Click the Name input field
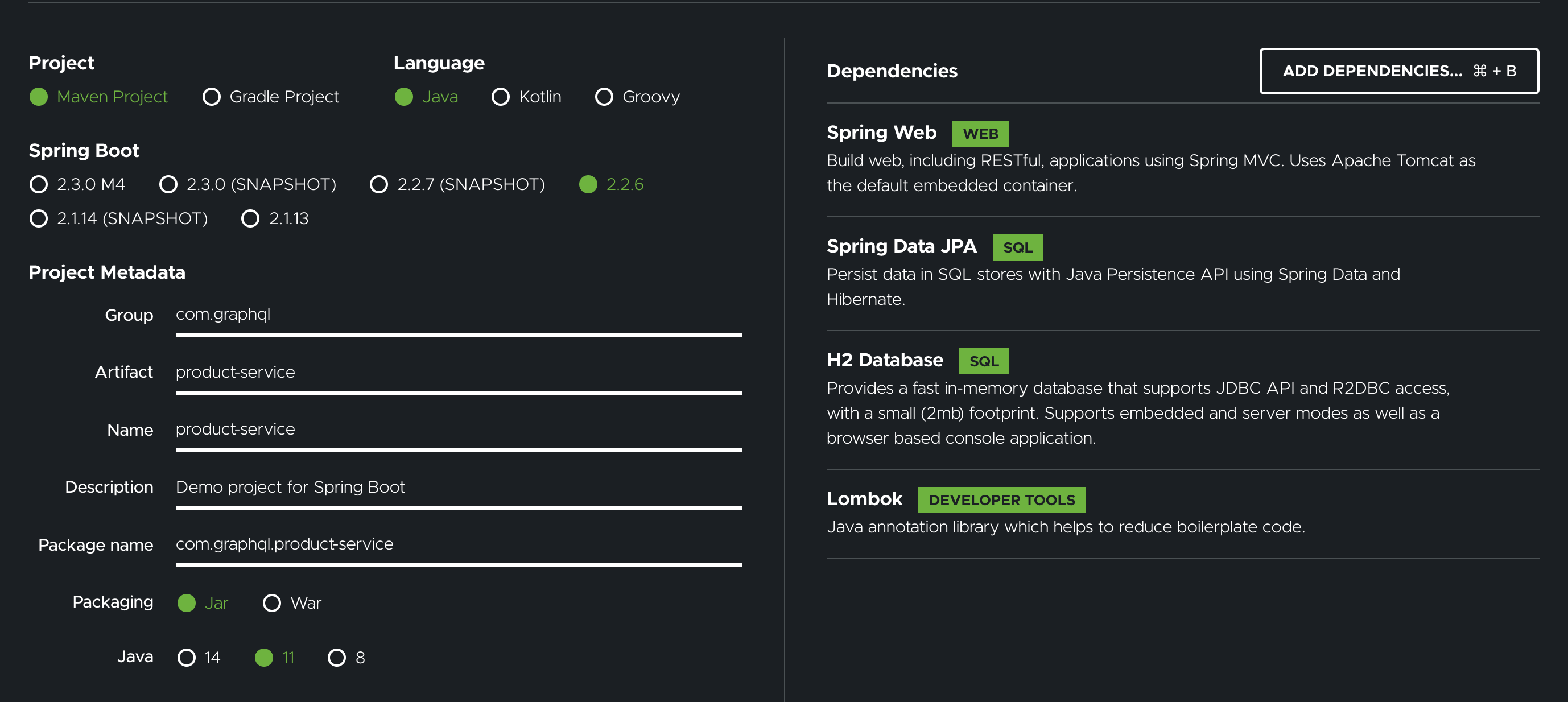 point(459,433)
